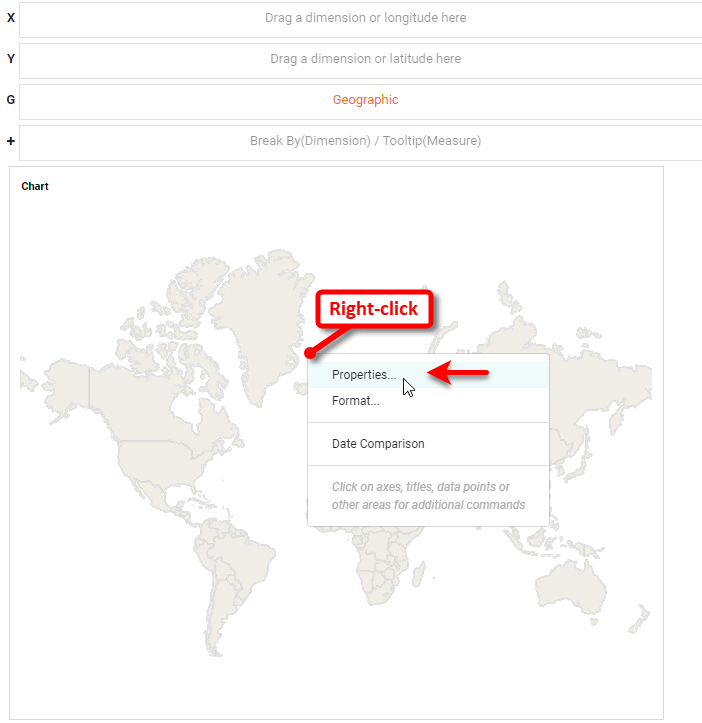Image resolution: width=702 pixels, height=723 pixels.
Task: Click the red Right-click callout label
Action: (373, 309)
